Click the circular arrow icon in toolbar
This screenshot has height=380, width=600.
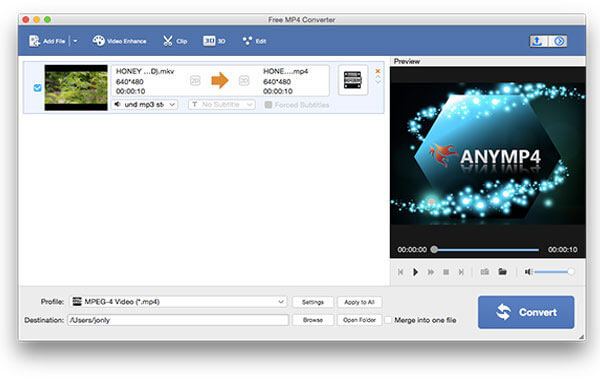point(558,41)
